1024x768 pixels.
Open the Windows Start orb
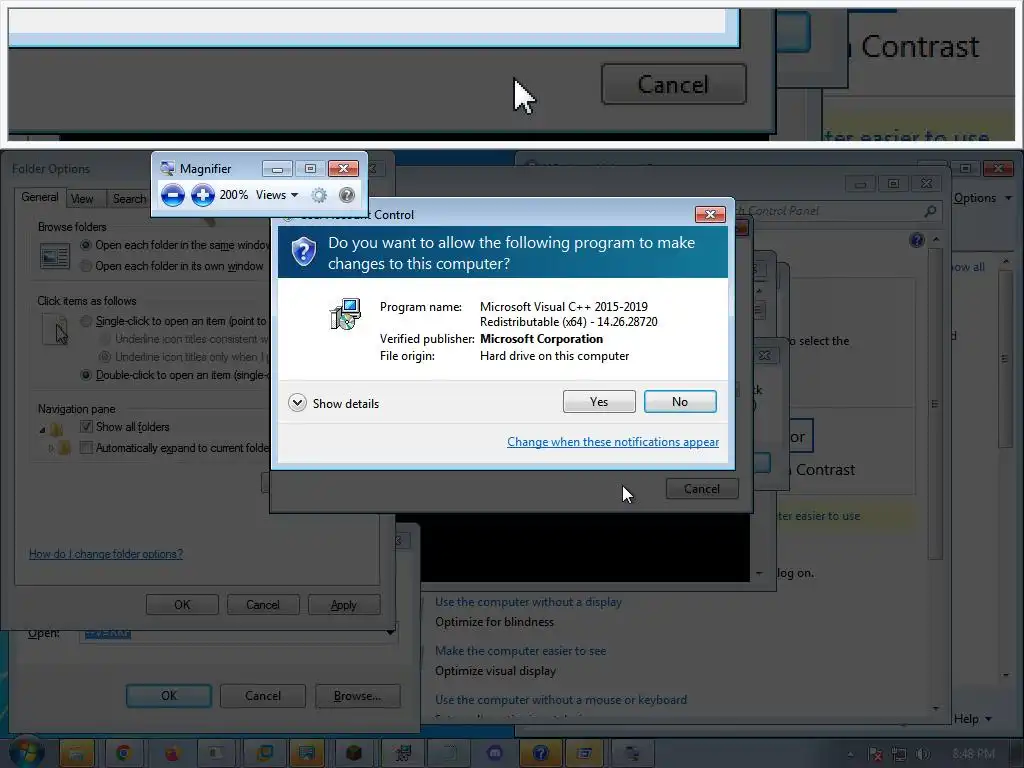[x=26, y=752]
